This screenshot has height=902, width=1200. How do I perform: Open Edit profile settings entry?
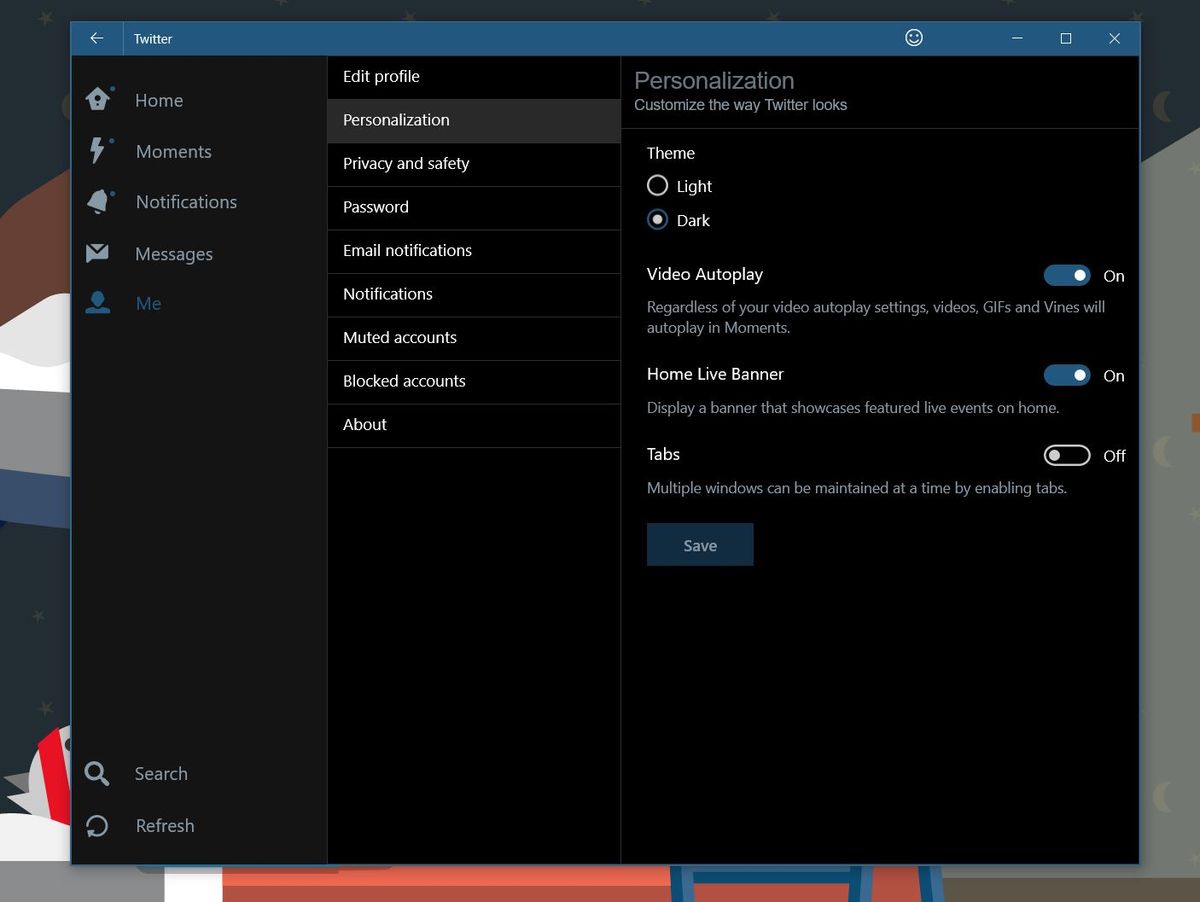tap(474, 77)
